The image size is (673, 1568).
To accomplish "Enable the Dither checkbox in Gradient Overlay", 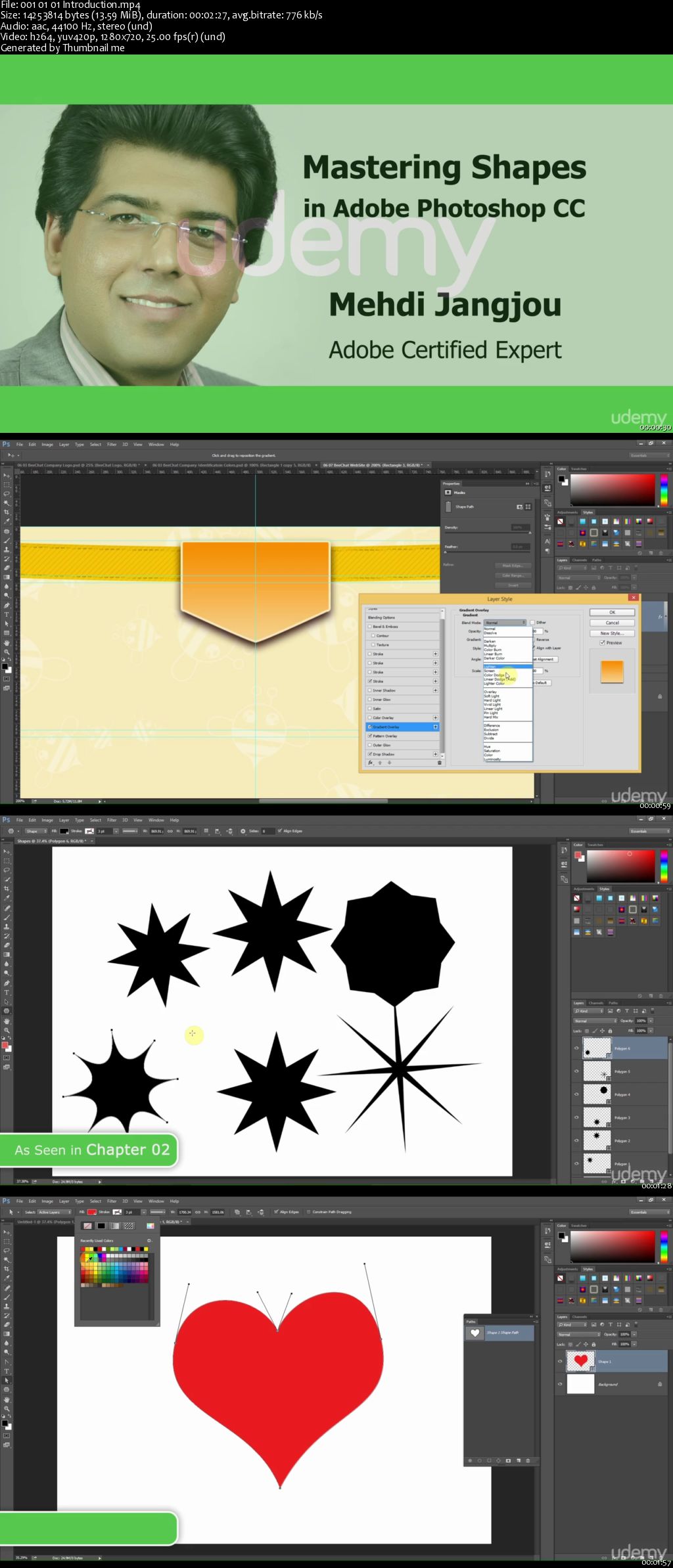I will (x=532, y=622).
